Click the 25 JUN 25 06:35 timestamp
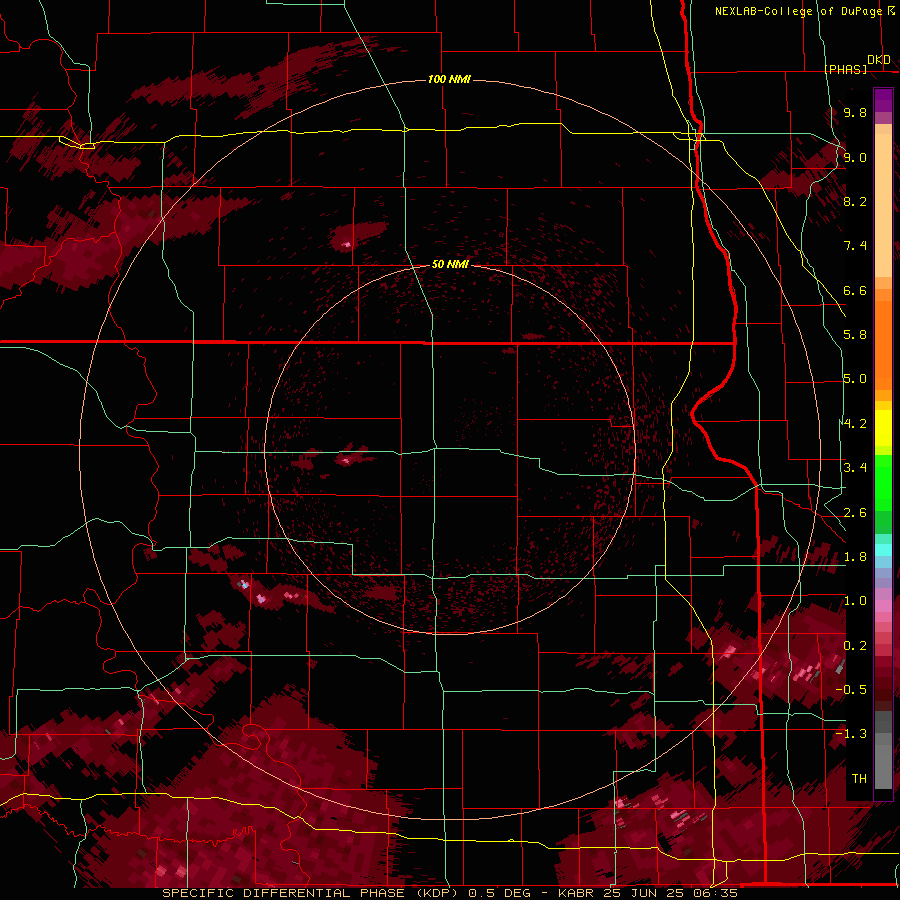The image size is (900, 900). pos(670,893)
